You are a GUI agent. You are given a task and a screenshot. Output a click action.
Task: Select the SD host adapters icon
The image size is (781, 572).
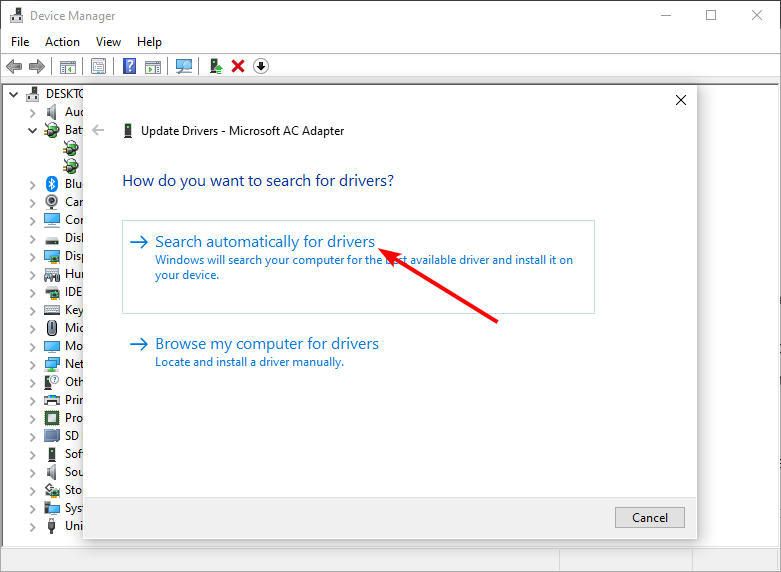tap(52, 435)
